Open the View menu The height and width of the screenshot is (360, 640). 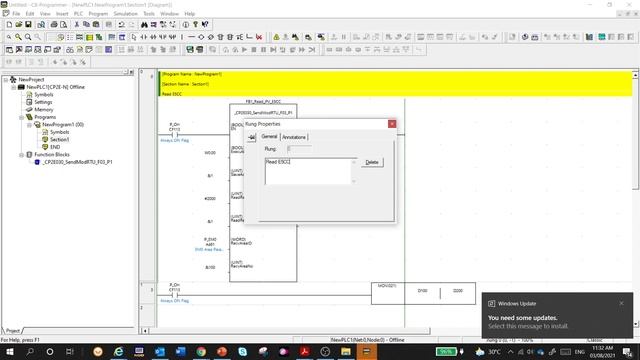tap(45, 13)
